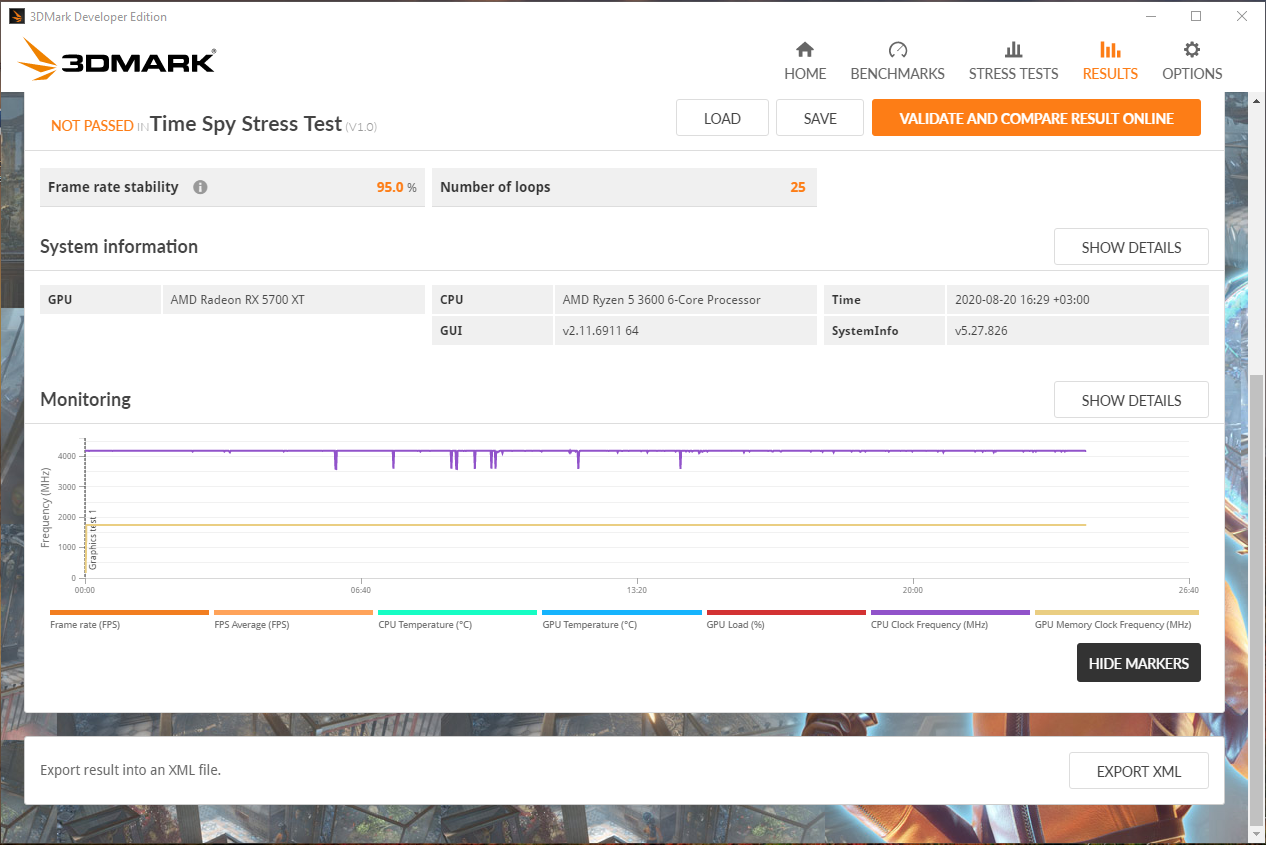Toggle CPU Temperature legend
The height and width of the screenshot is (845, 1266).
(457, 619)
